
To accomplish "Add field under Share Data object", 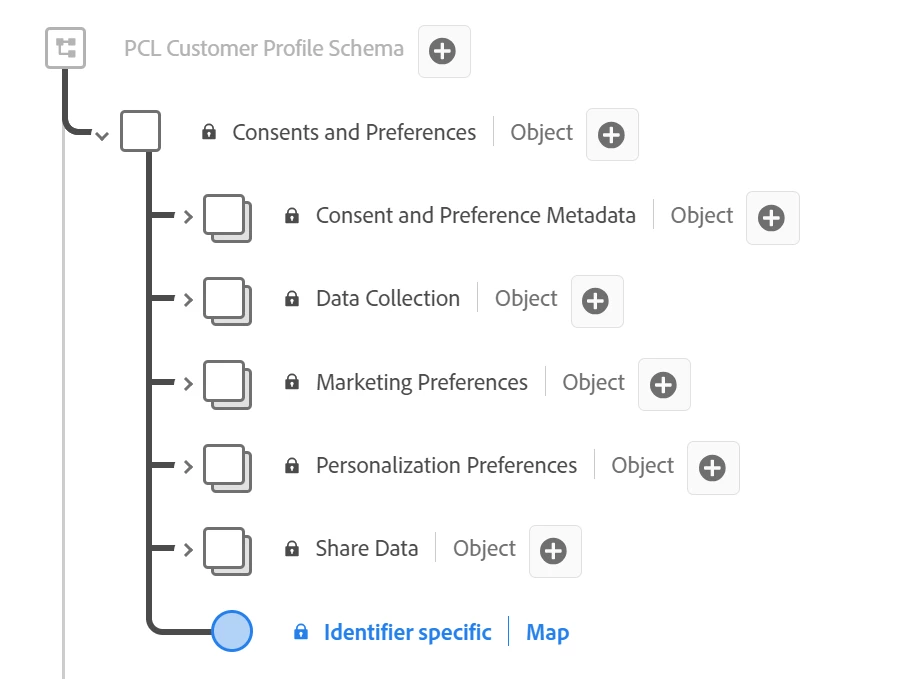I will pos(554,551).
